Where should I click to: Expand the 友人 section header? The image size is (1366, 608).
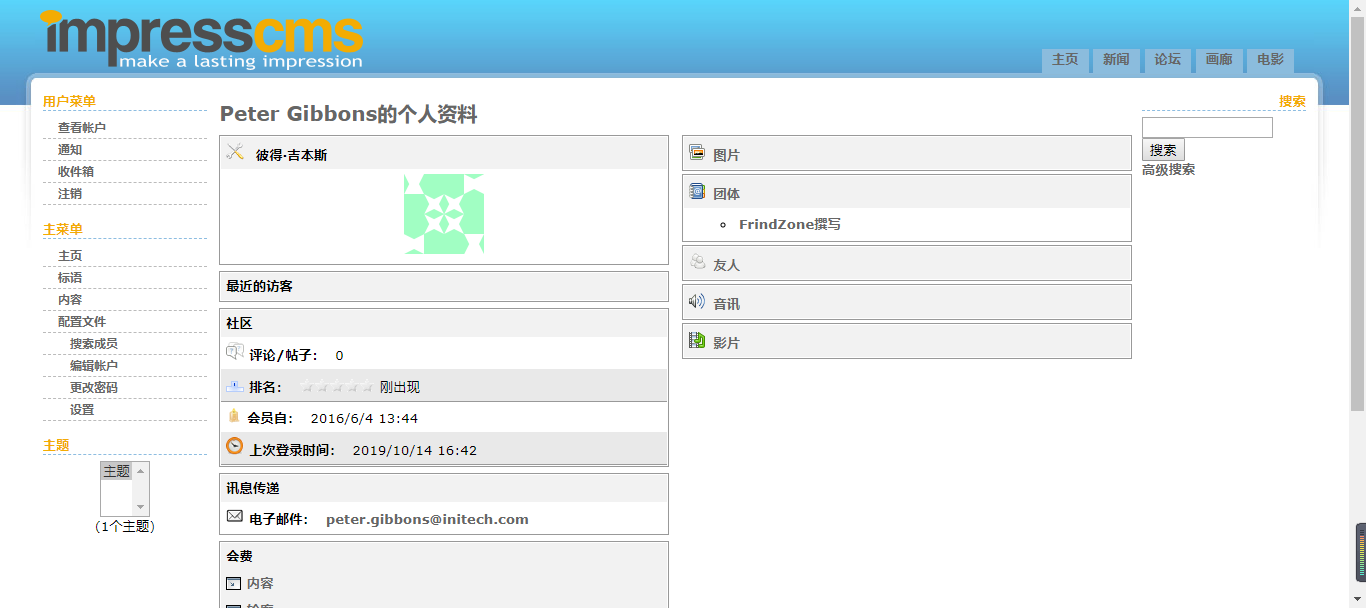[907, 263]
